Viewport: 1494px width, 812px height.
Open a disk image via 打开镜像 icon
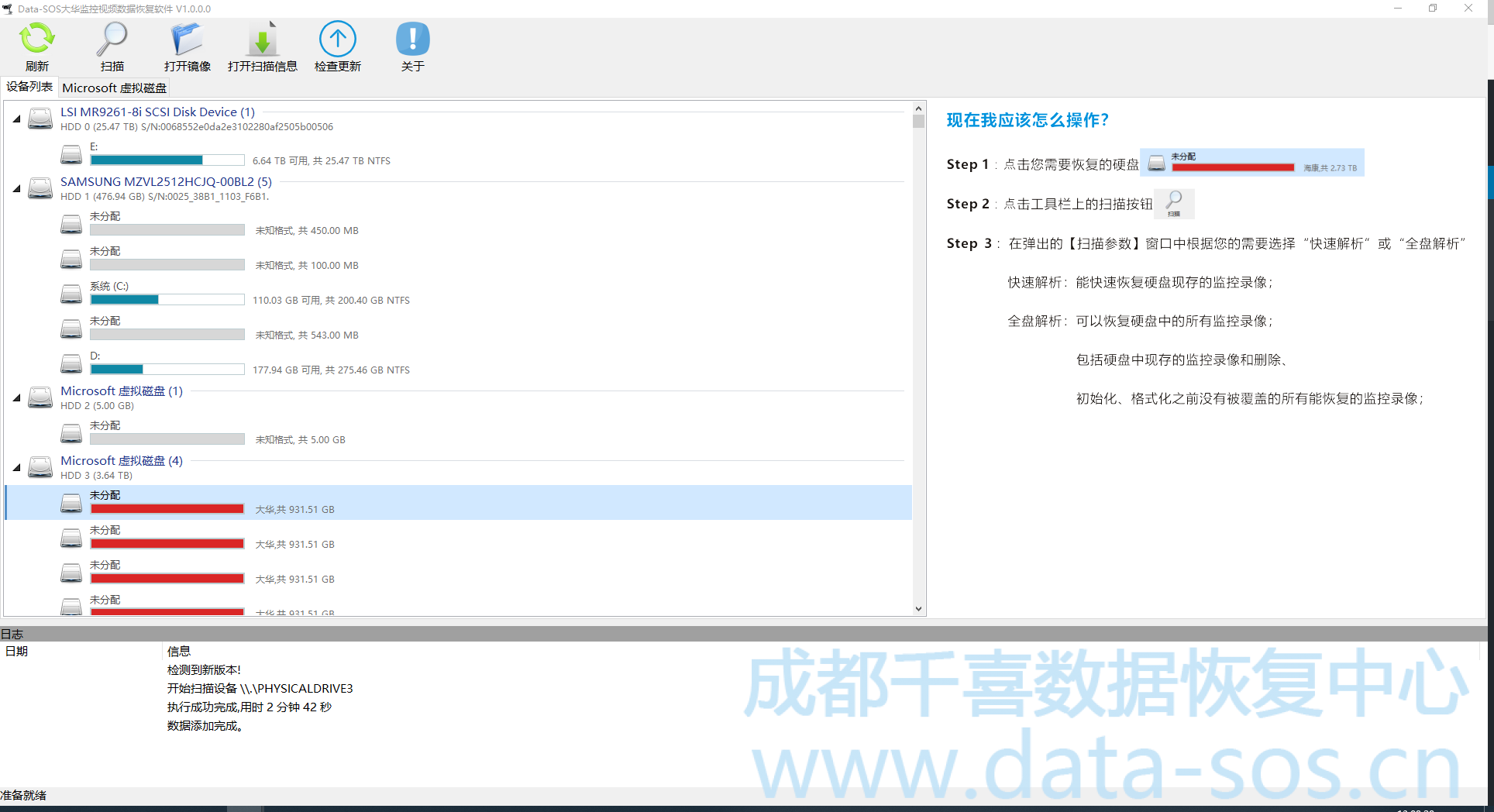[186, 45]
